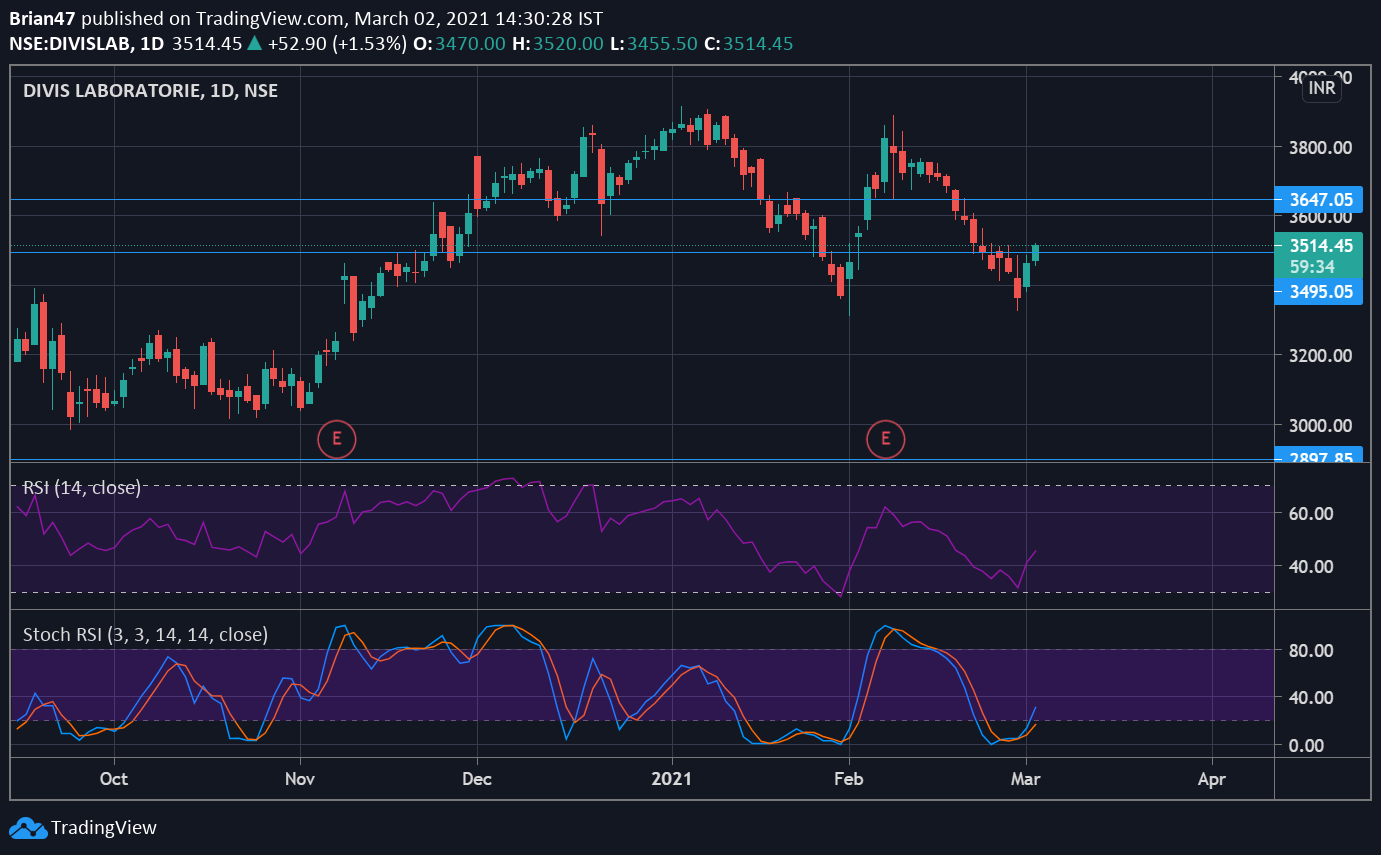The image size is (1381, 855).
Task: Click the H:3520.00 high value in header
Action: [x=557, y=43]
